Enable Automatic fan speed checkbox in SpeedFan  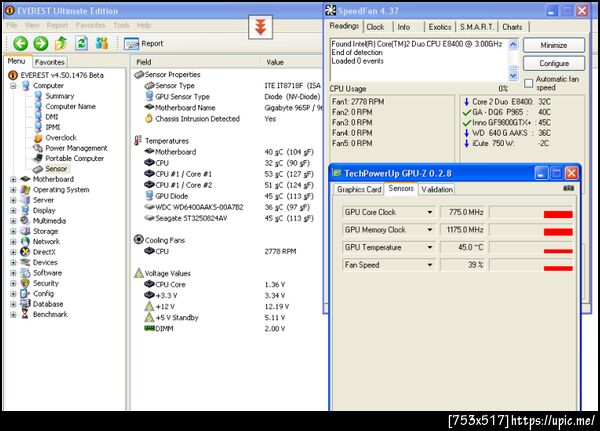528,83
